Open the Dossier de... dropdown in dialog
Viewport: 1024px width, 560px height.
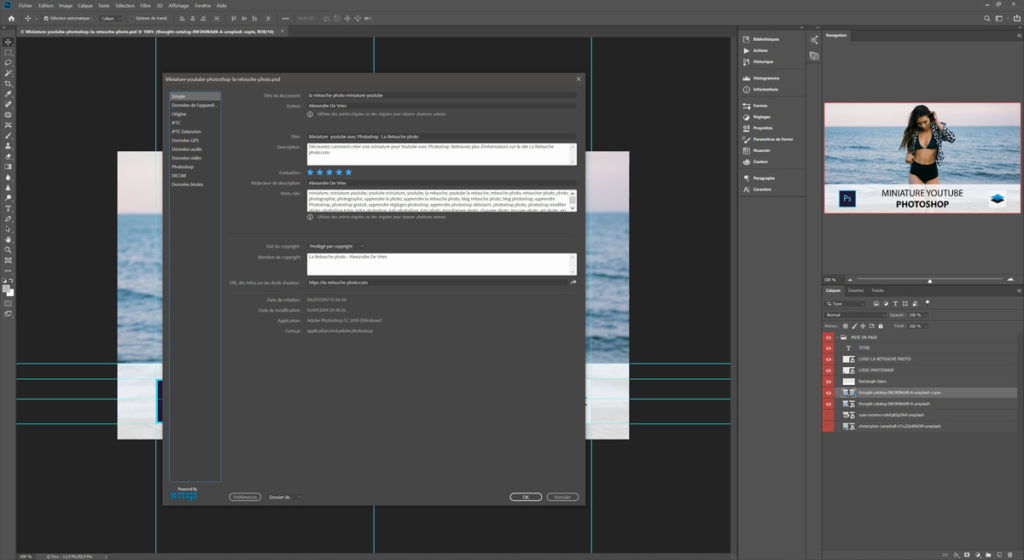[x=285, y=497]
